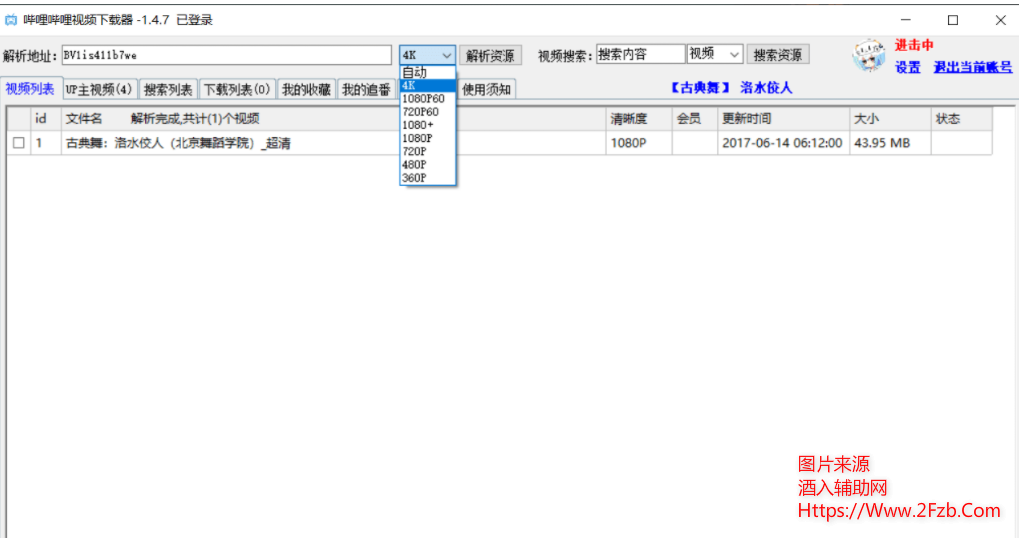Choose 720P60 quality option
Screen dimensions: 1019x538
pyautogui.click(x=420, y=112)
